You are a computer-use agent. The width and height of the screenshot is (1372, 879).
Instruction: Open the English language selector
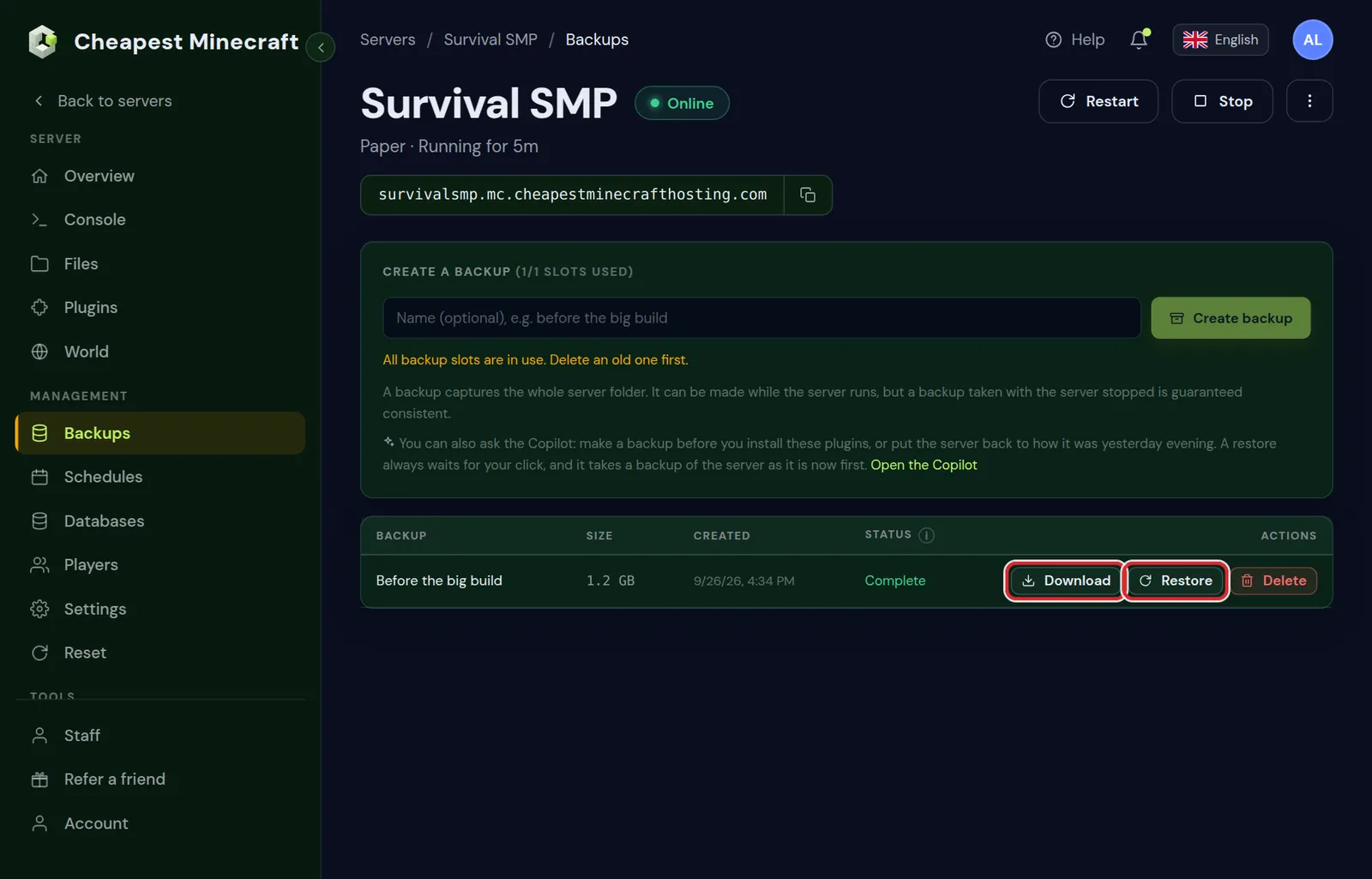coord(1220,39)
